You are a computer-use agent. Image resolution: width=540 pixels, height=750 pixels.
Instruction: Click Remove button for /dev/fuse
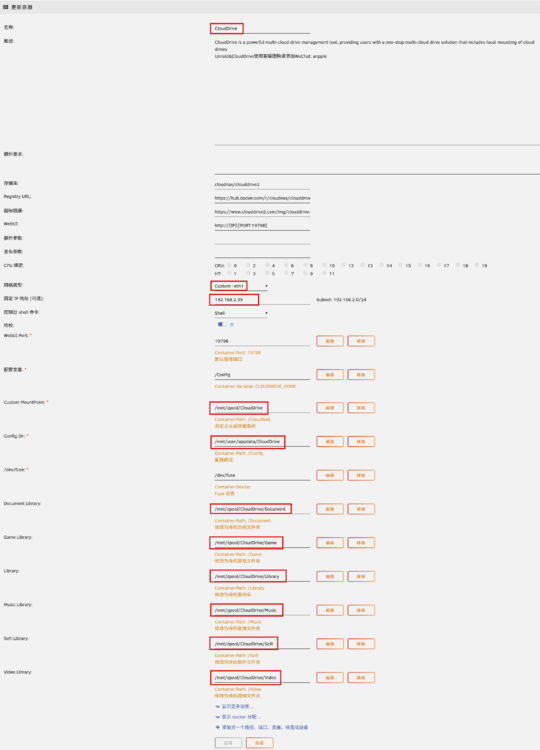(361, 475)
